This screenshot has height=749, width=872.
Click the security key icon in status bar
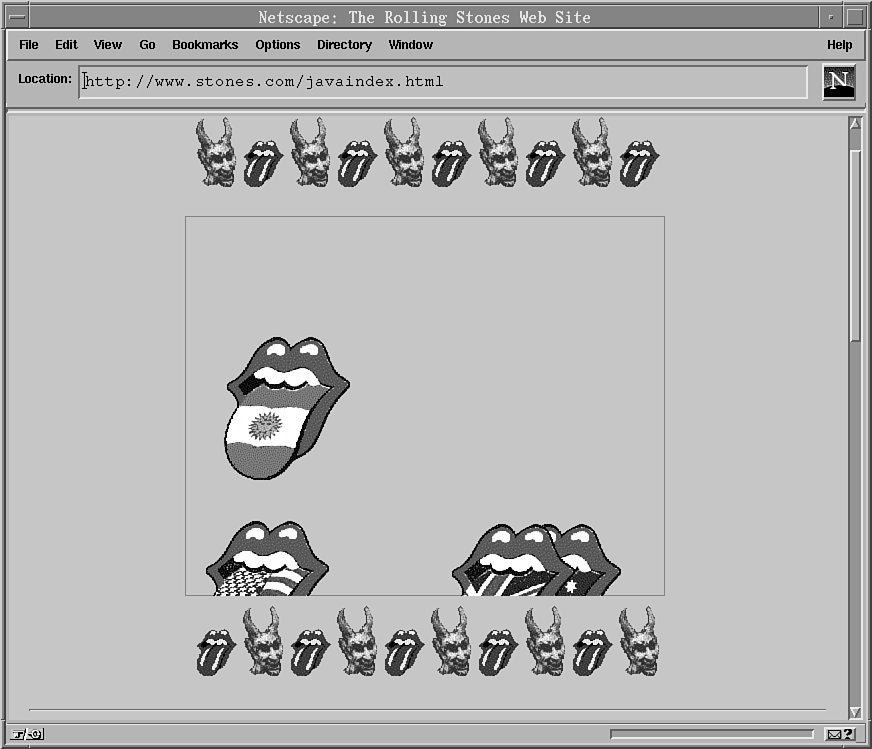tap(27, 735)
